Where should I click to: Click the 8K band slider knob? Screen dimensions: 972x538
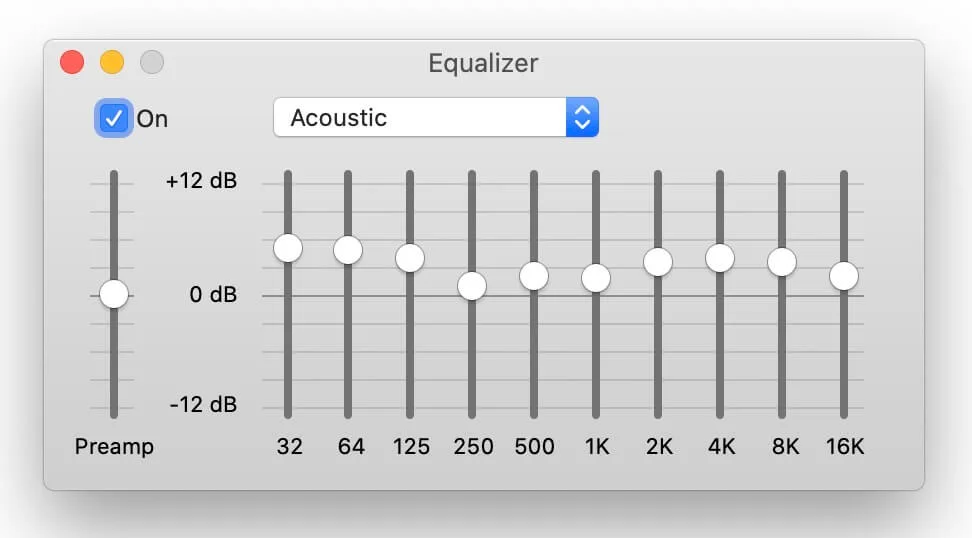click(x=782, y=262)
